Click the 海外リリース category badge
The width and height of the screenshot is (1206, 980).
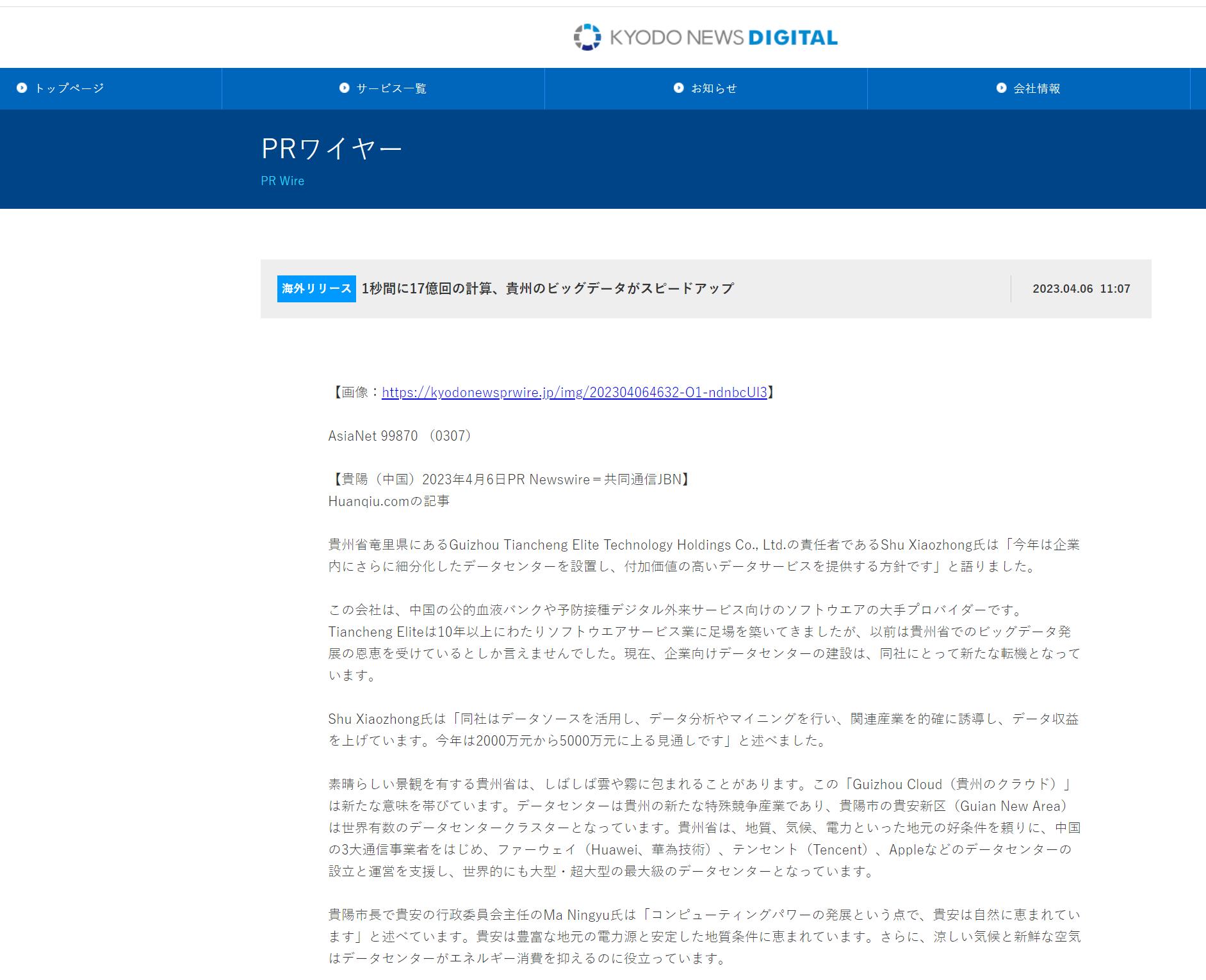316,289
